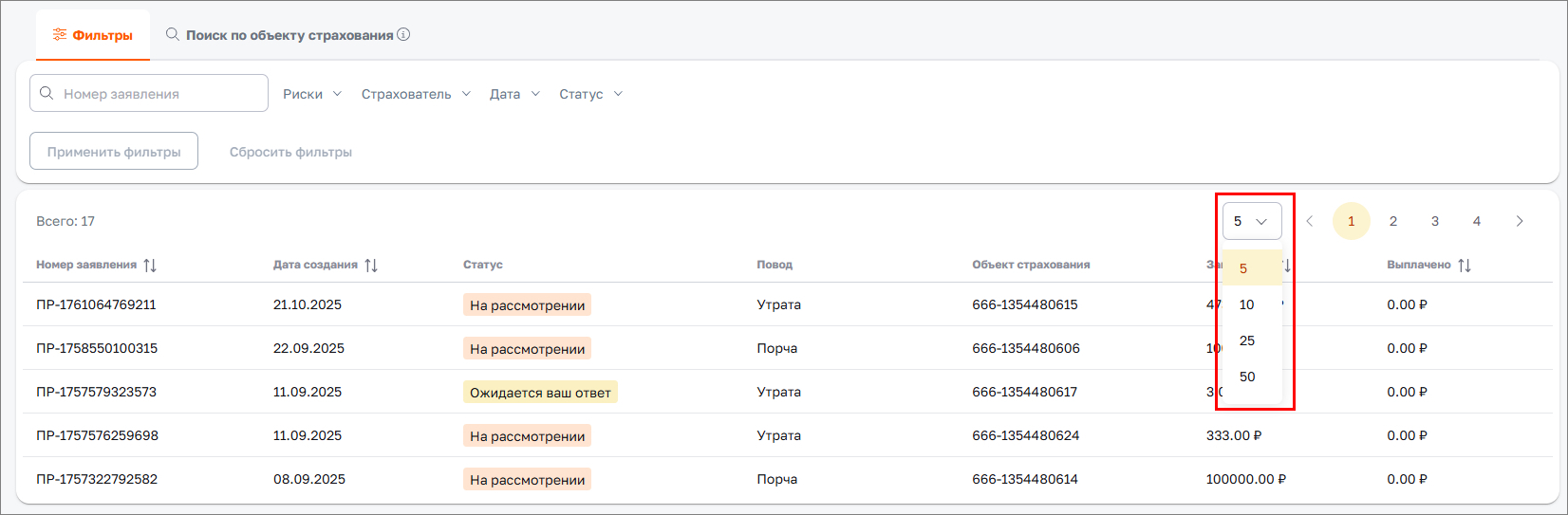Choose 50 rows per page option
1568x515 pixels.
tap(1247, 377)
